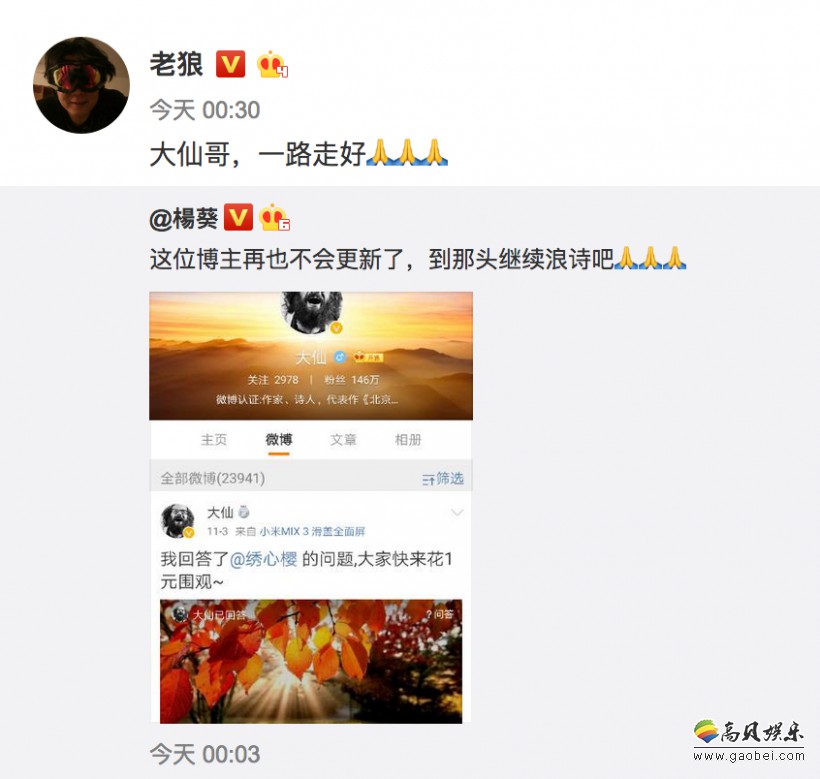The image size is (820, 779).
Task: Switch to the 主页 tab
Action: click(214, 440)
